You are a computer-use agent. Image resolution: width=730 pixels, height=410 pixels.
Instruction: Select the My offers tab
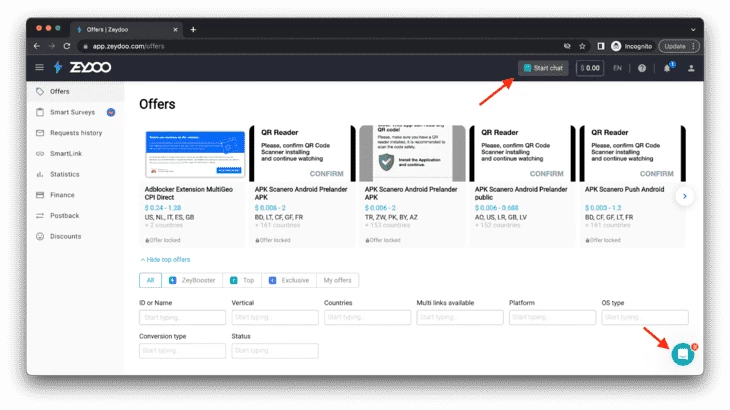pos(338,280)
